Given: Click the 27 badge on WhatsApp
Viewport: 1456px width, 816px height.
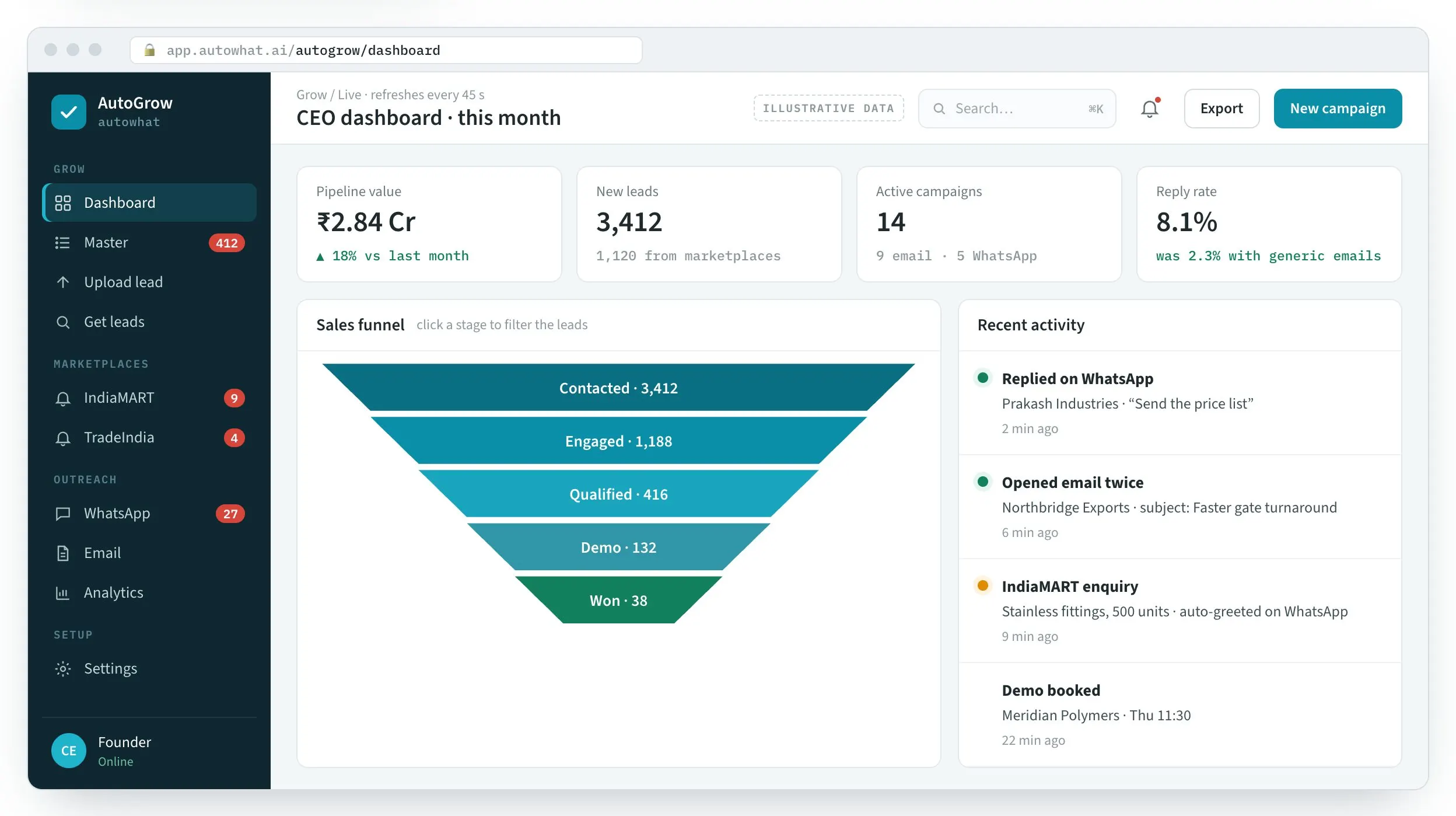Looking at the screenshot, I should (230, 514).
